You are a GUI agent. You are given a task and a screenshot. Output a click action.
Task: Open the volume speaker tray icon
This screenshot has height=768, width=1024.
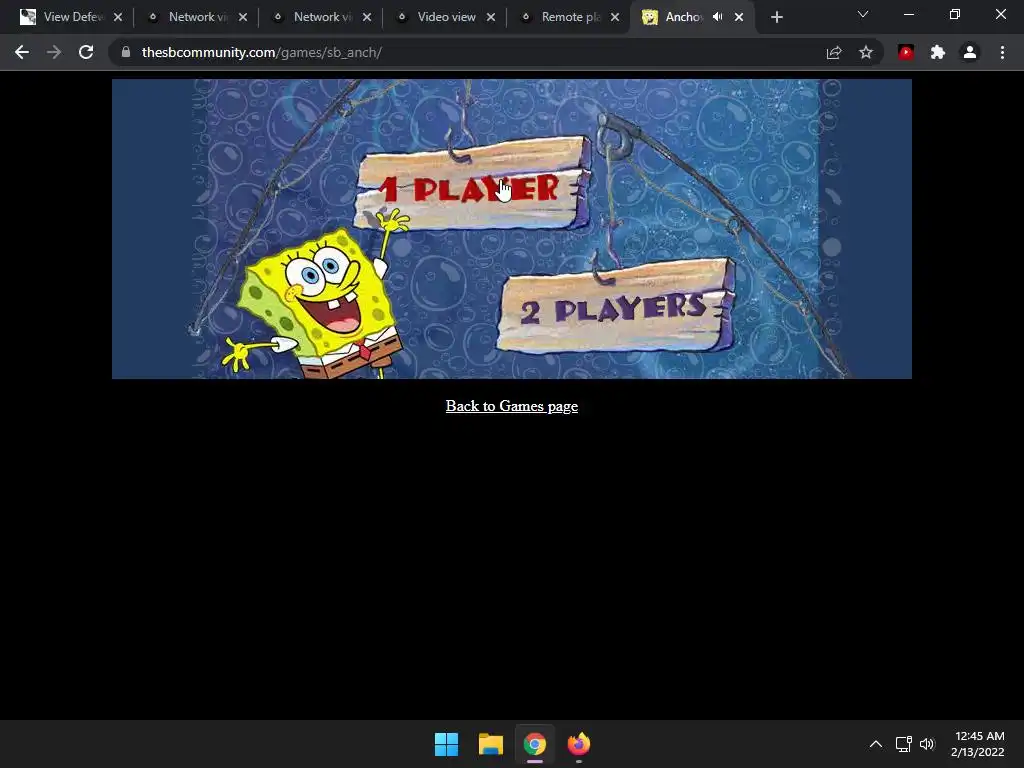[927, 744]
